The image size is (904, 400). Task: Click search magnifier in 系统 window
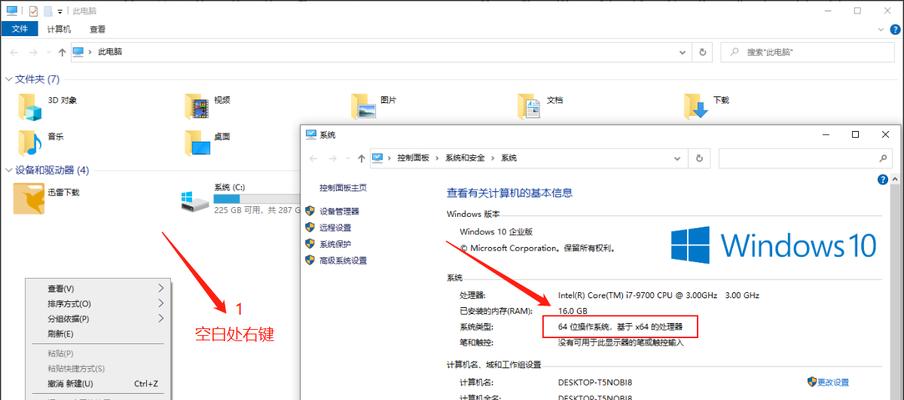pos(882,158)
